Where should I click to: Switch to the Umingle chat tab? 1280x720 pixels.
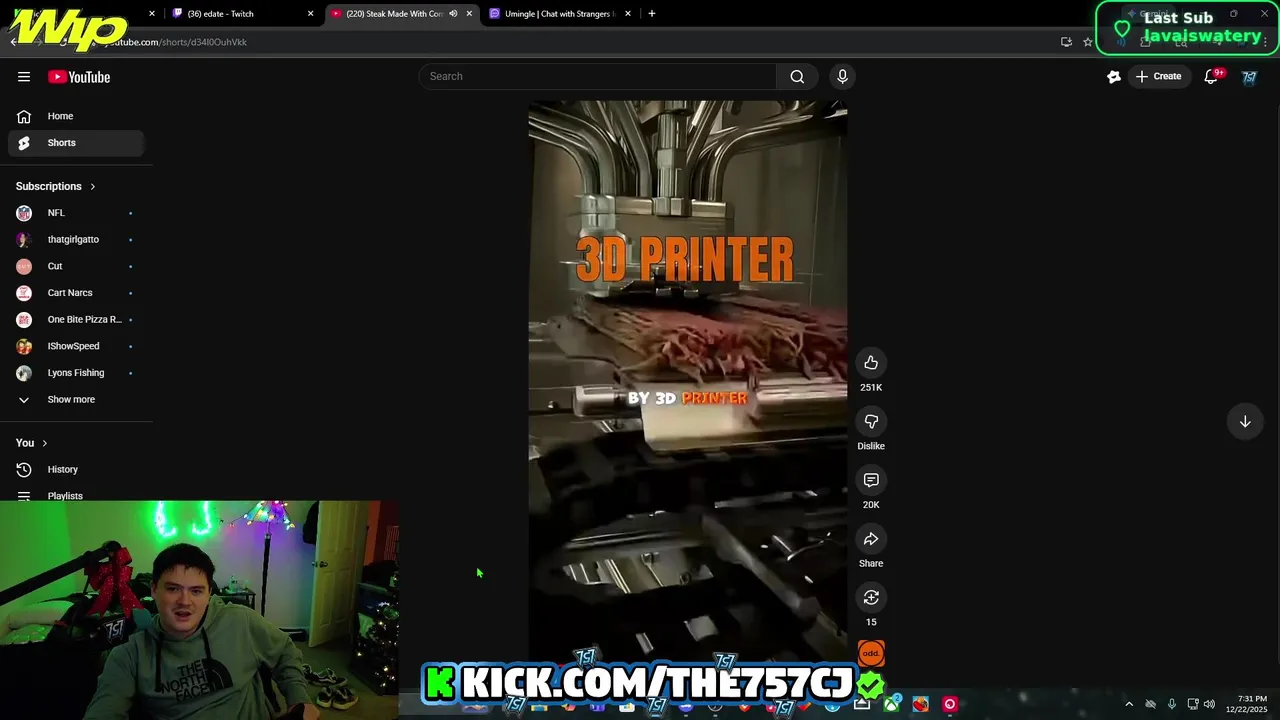pyautogui.click(x=560, y=14)
